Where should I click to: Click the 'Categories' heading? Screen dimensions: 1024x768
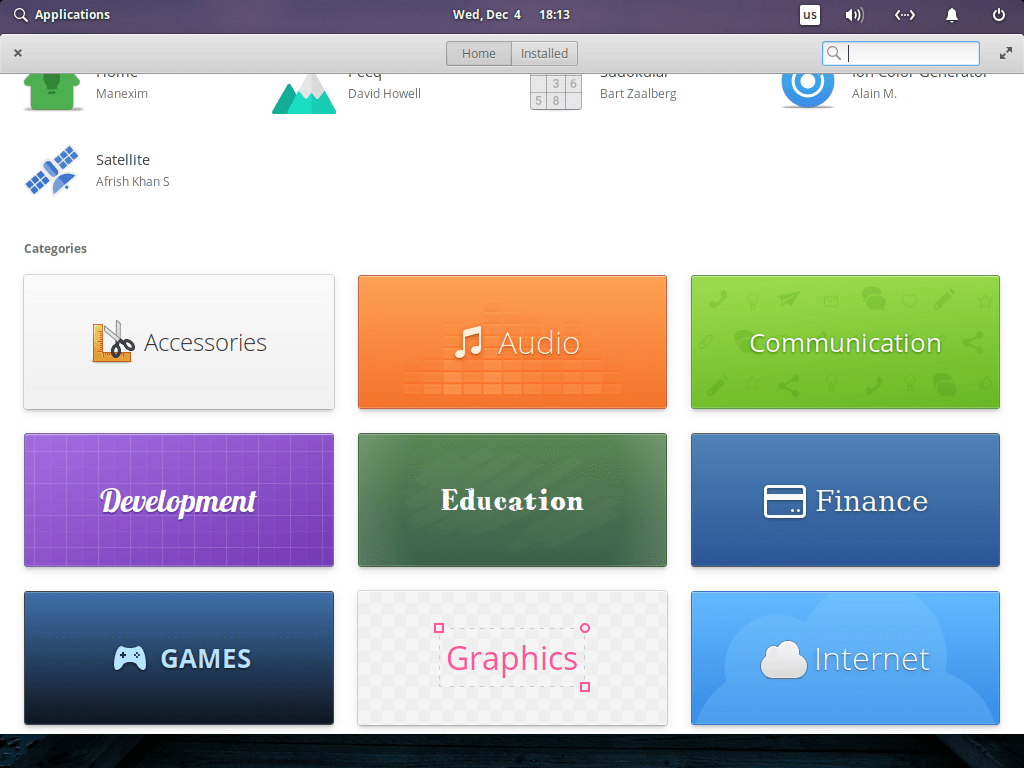pos(56,248)
